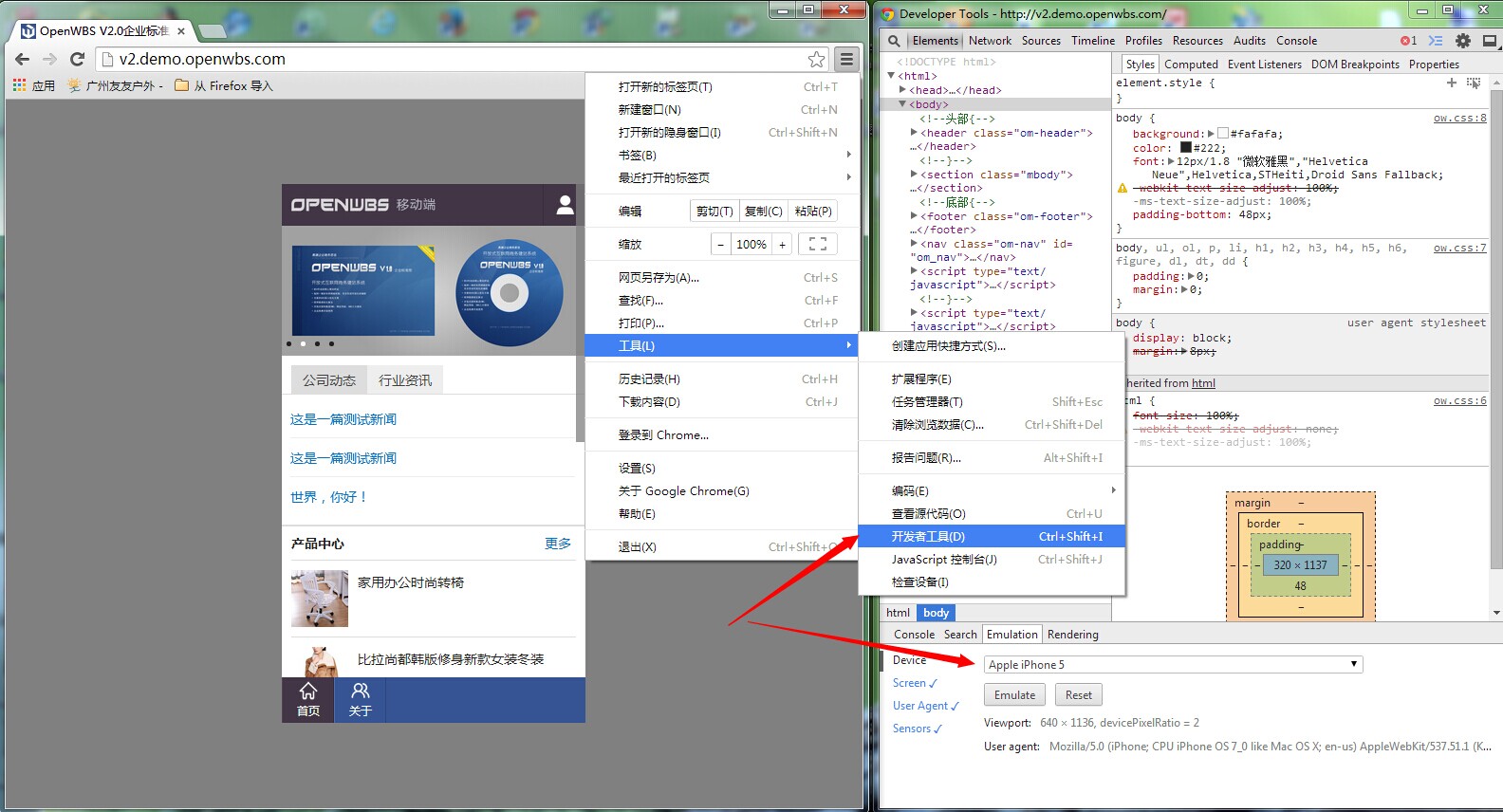Click the user profile icon in OpenWBS header

click(565, 205)
